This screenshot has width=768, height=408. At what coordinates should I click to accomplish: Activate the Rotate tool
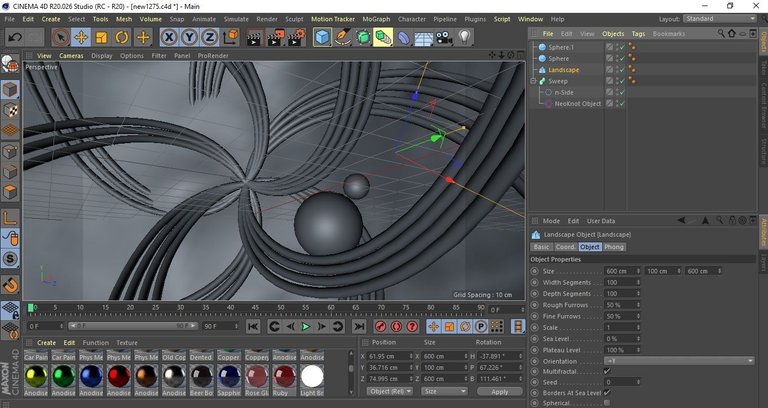click(122, 37)
